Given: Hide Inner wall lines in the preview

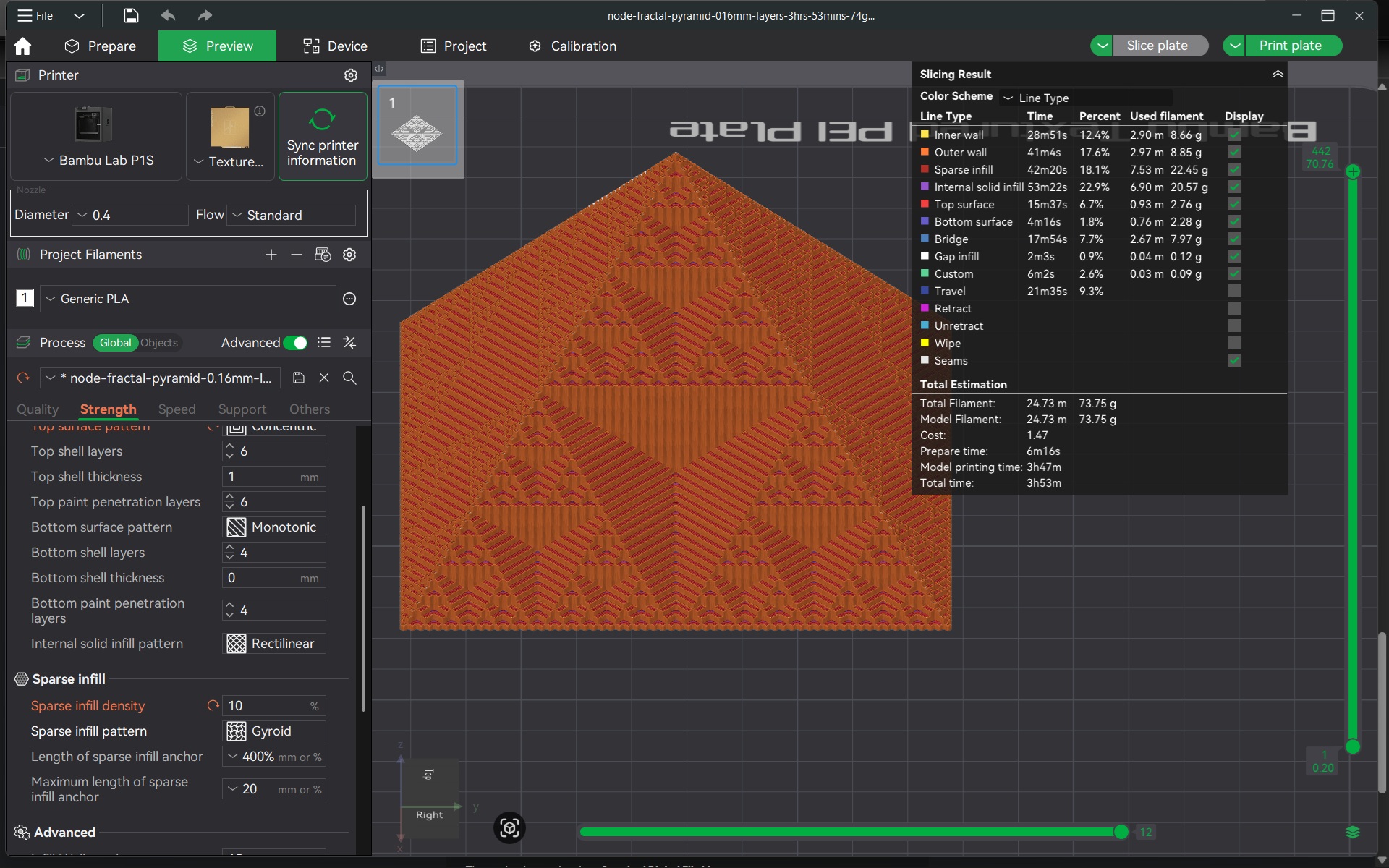Looking at the screenshot, I should click(x=1234, y=135).
